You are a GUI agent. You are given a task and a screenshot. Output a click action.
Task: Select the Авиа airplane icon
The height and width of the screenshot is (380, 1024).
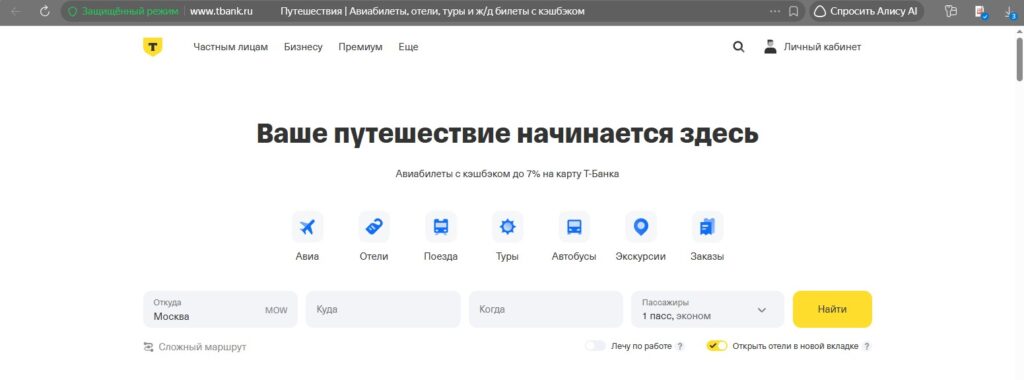pos(308,227)
